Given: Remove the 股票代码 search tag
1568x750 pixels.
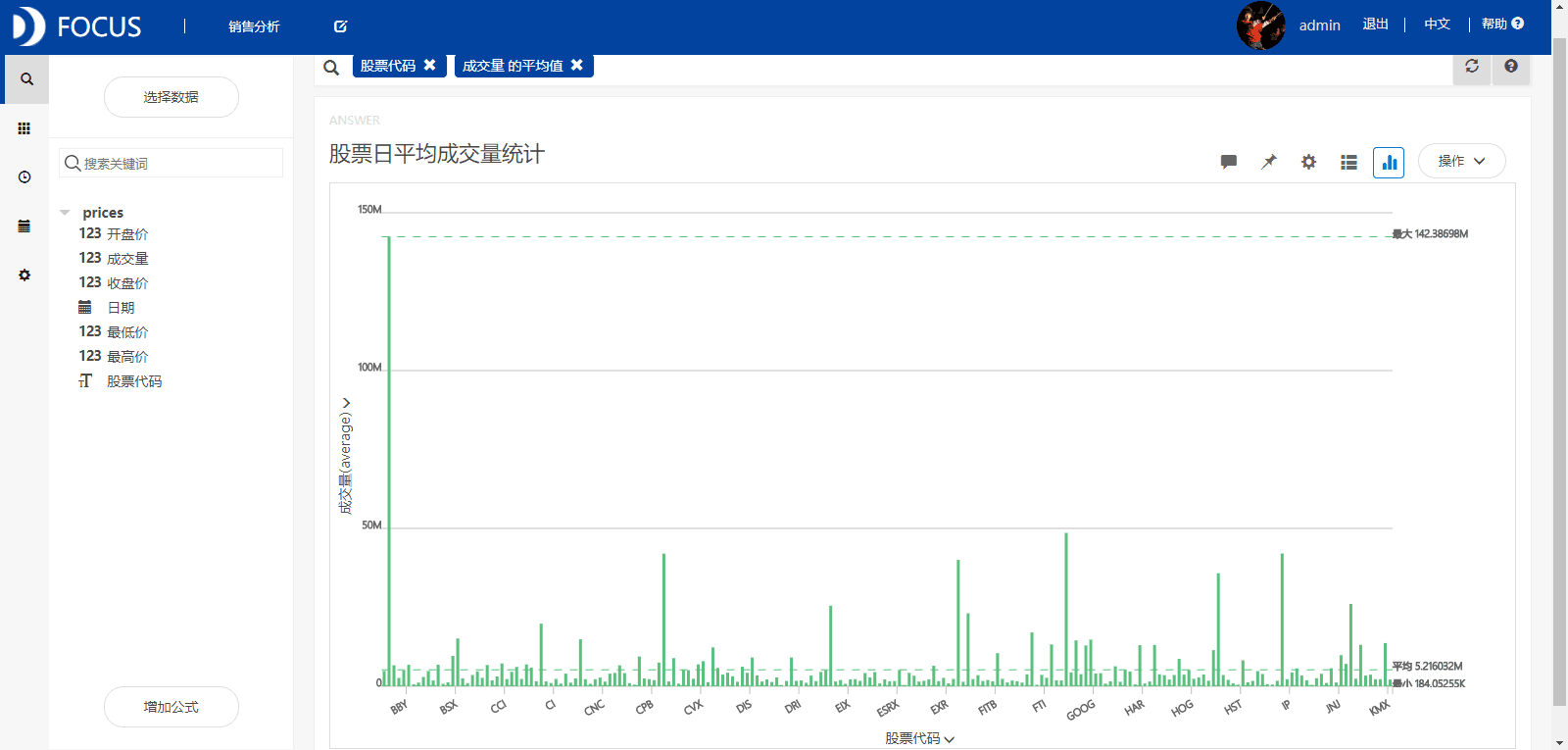Looking at the screenshot, I should (429, 65).
